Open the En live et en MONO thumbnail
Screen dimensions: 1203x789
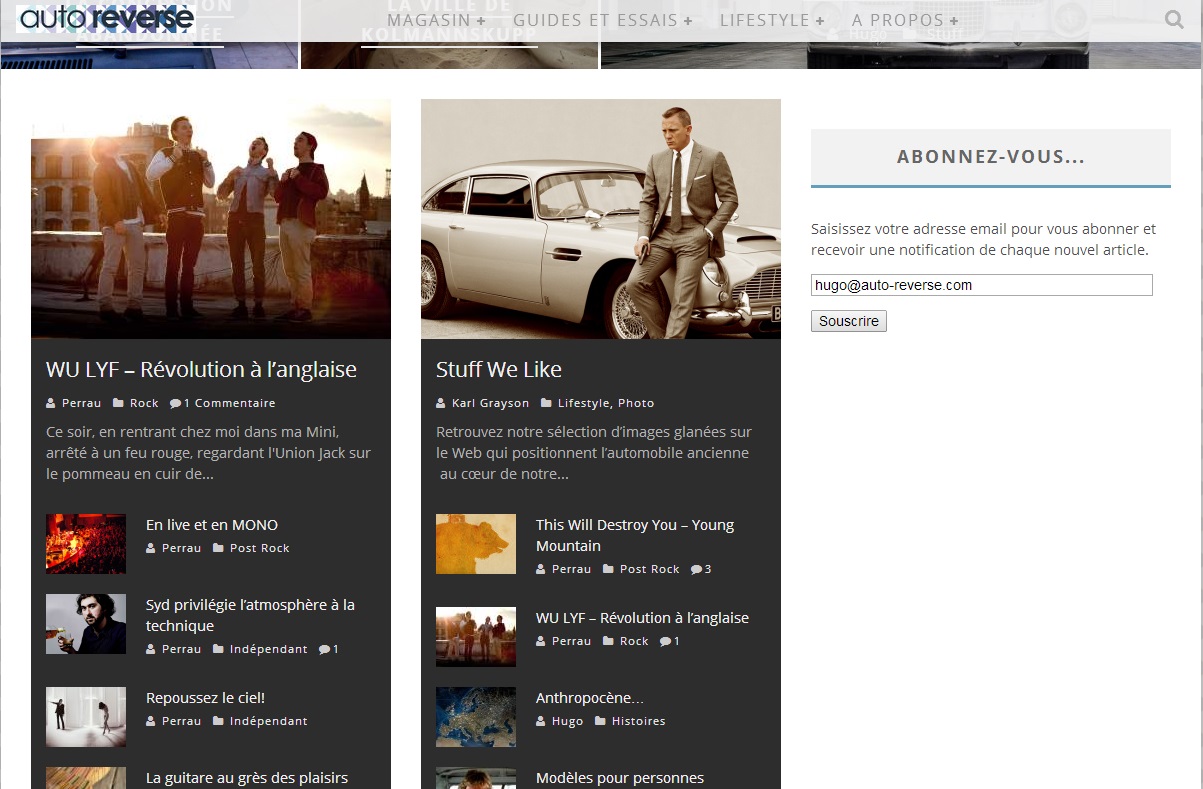(x=86, y=544)
